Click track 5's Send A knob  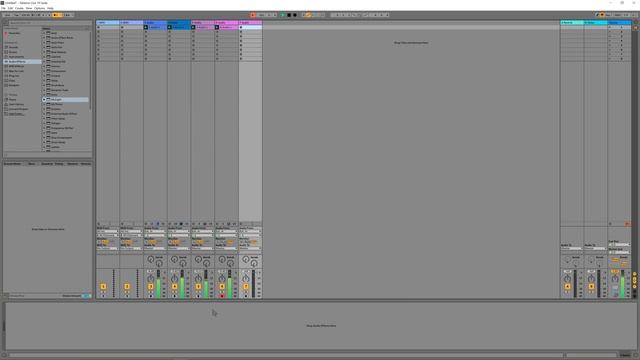click(x=198, y=259)
